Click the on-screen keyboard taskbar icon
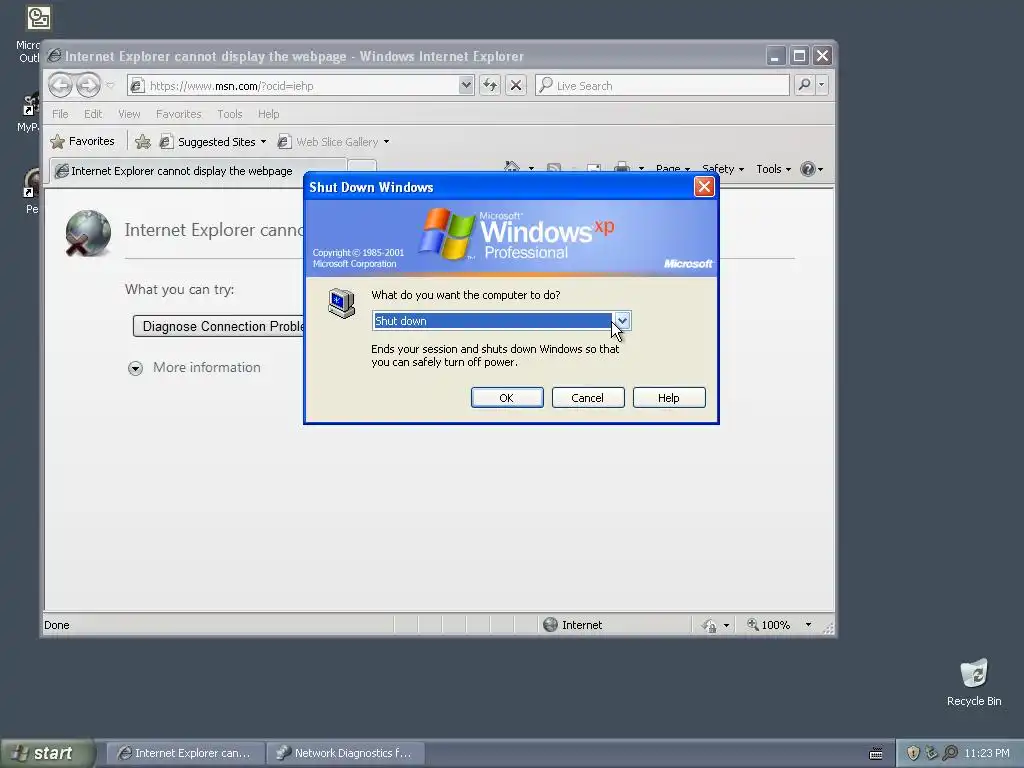The width and height of the screenshot is (1024, 768). pos(876,754)
